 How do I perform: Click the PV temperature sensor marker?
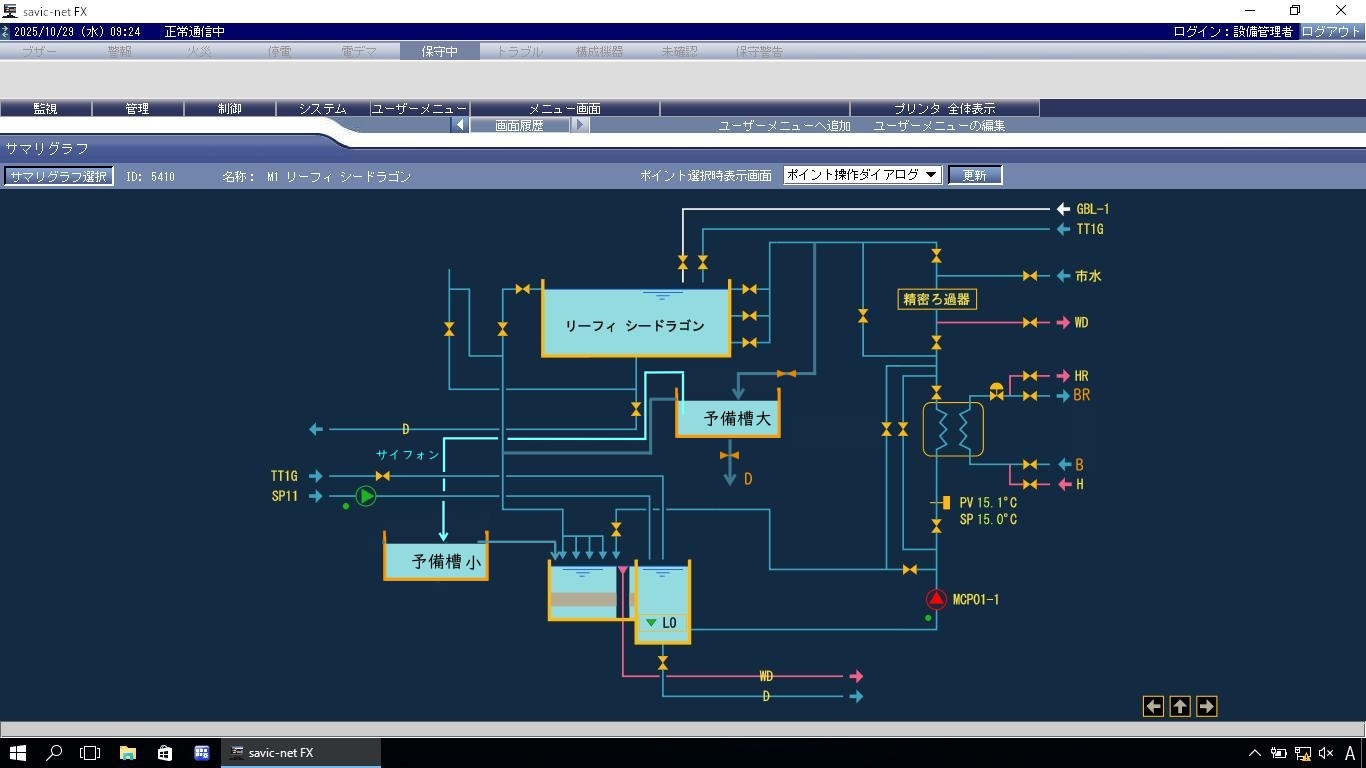944,503
